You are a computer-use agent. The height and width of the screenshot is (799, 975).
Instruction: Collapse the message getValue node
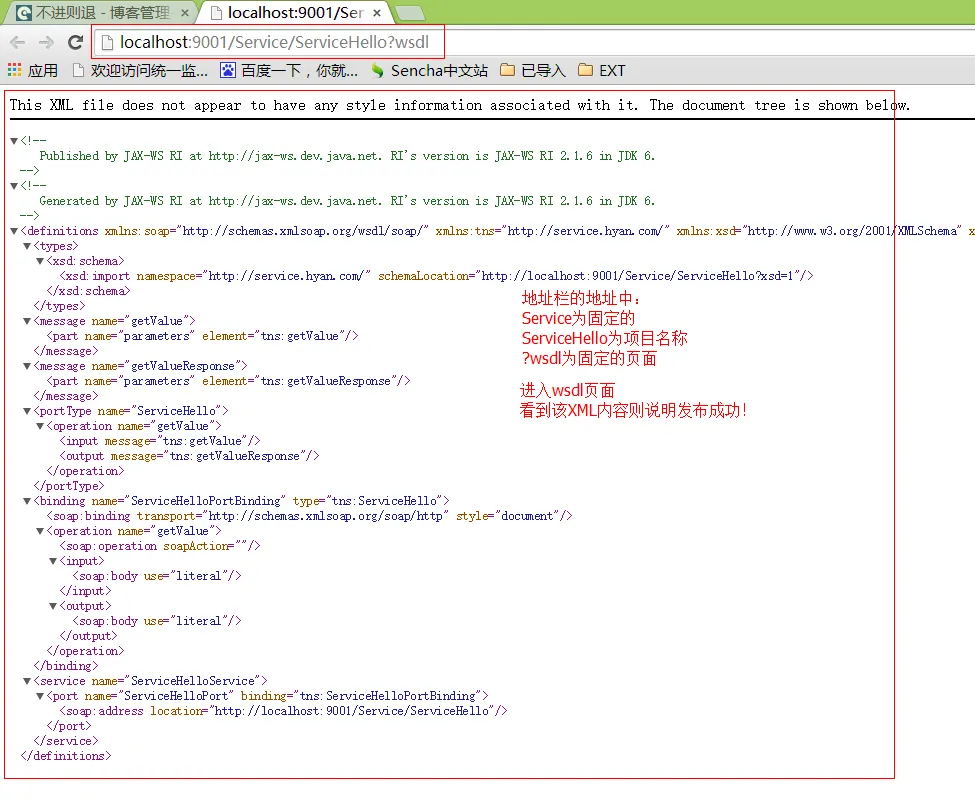coord(27,321)
